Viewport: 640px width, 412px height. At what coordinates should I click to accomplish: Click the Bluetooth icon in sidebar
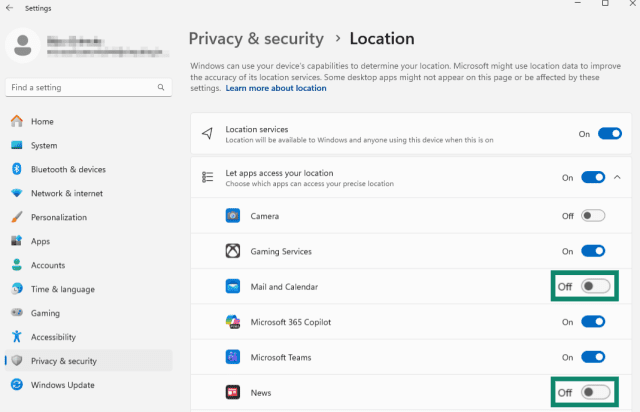17,169
